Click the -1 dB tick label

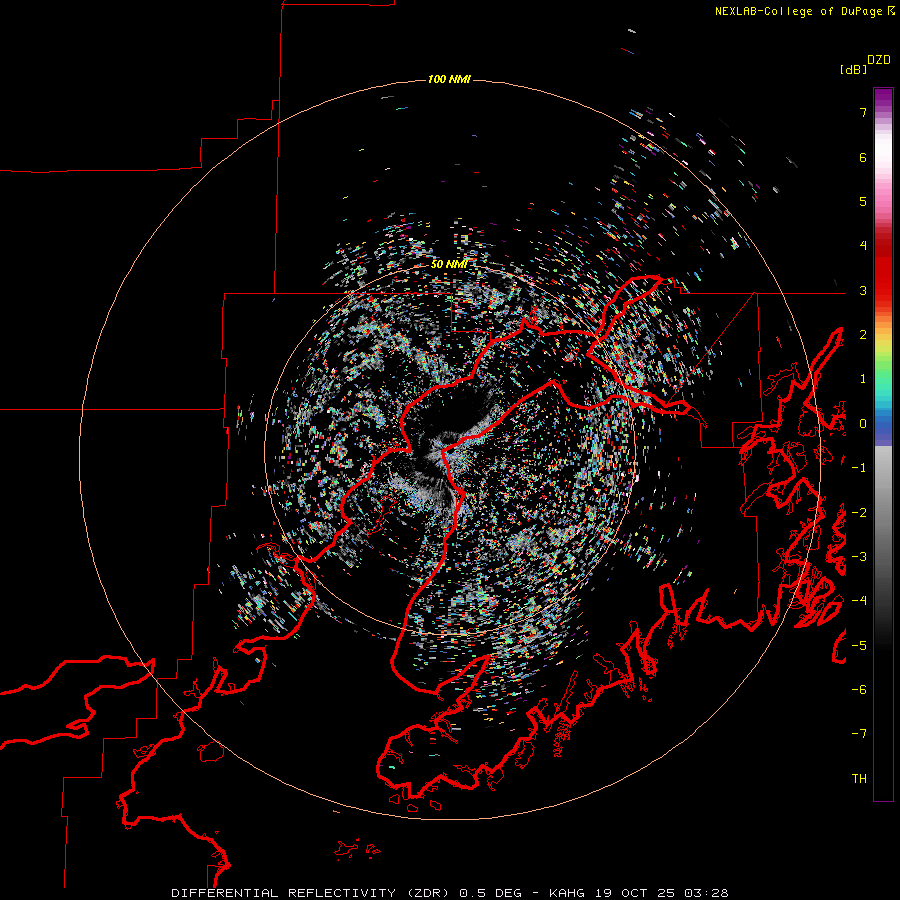[859, 468]
